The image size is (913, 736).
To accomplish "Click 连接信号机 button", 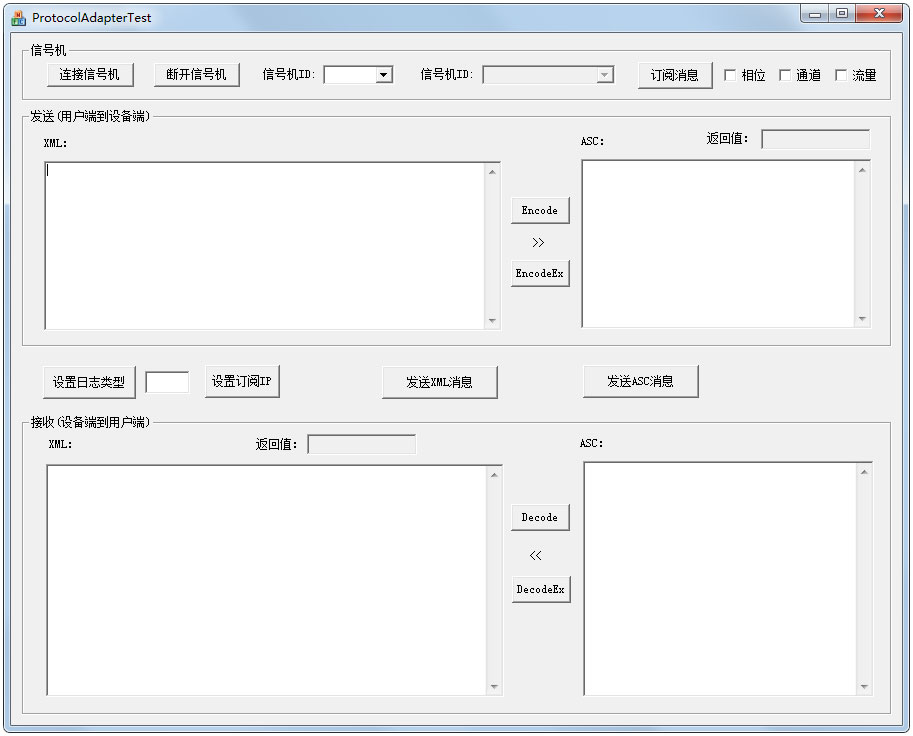I will (90, 75).
